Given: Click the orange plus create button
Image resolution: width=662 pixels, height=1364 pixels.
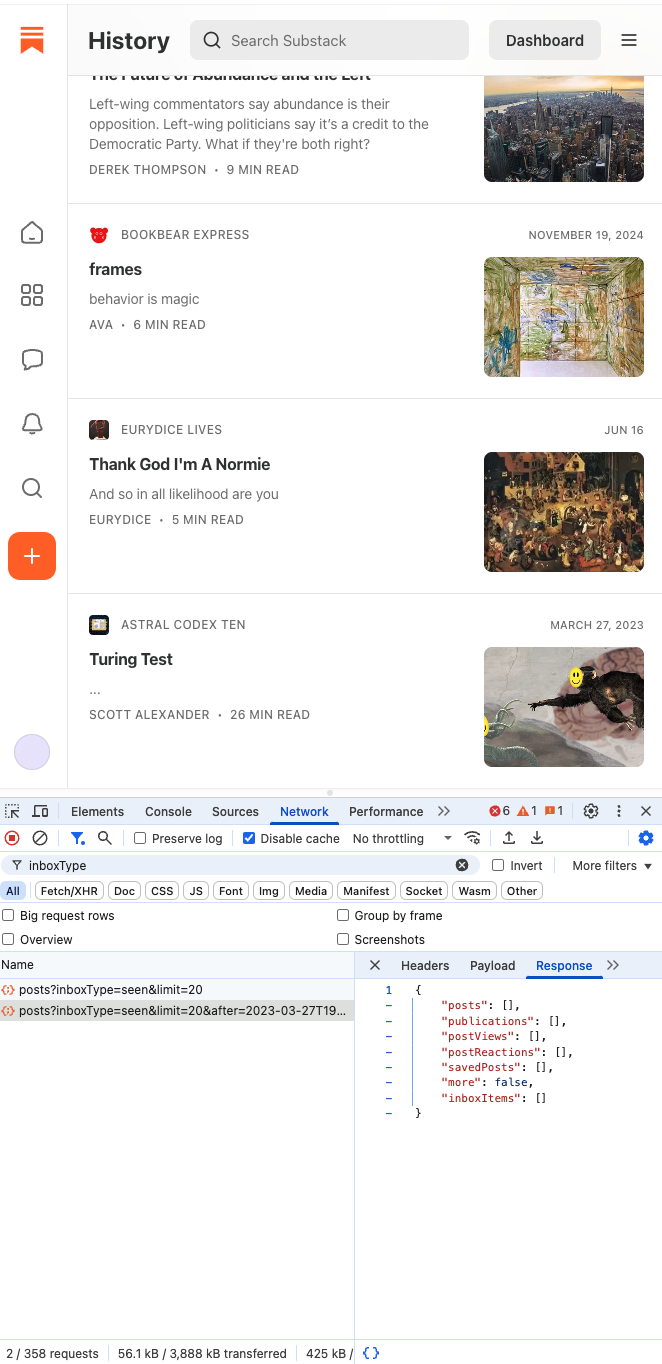Looking at the screenshot, I should [32, 556].
